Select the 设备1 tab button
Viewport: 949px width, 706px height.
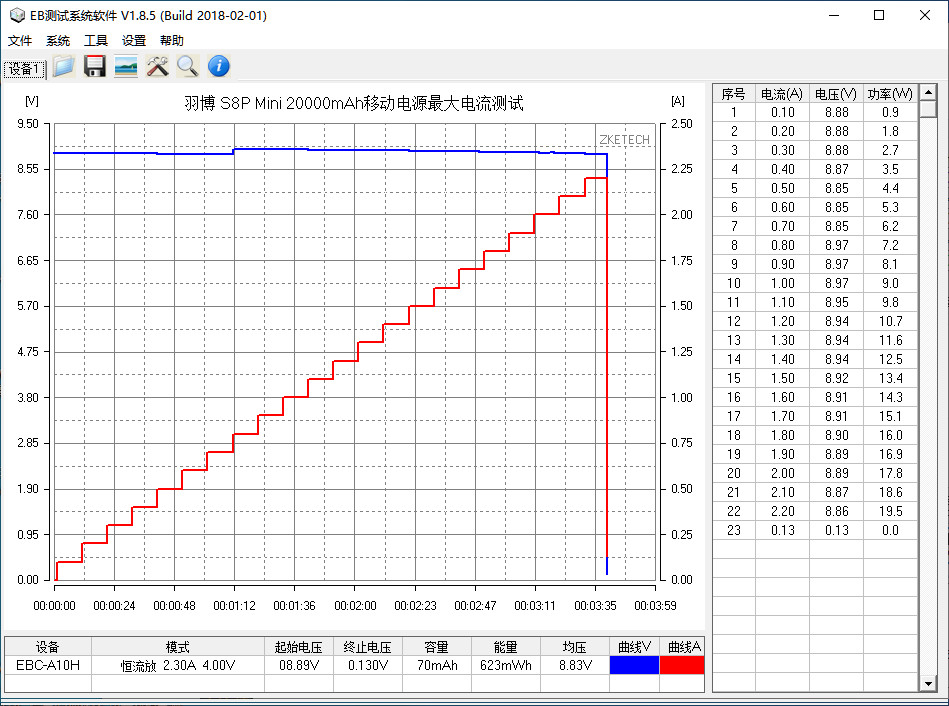coord(25,68)
